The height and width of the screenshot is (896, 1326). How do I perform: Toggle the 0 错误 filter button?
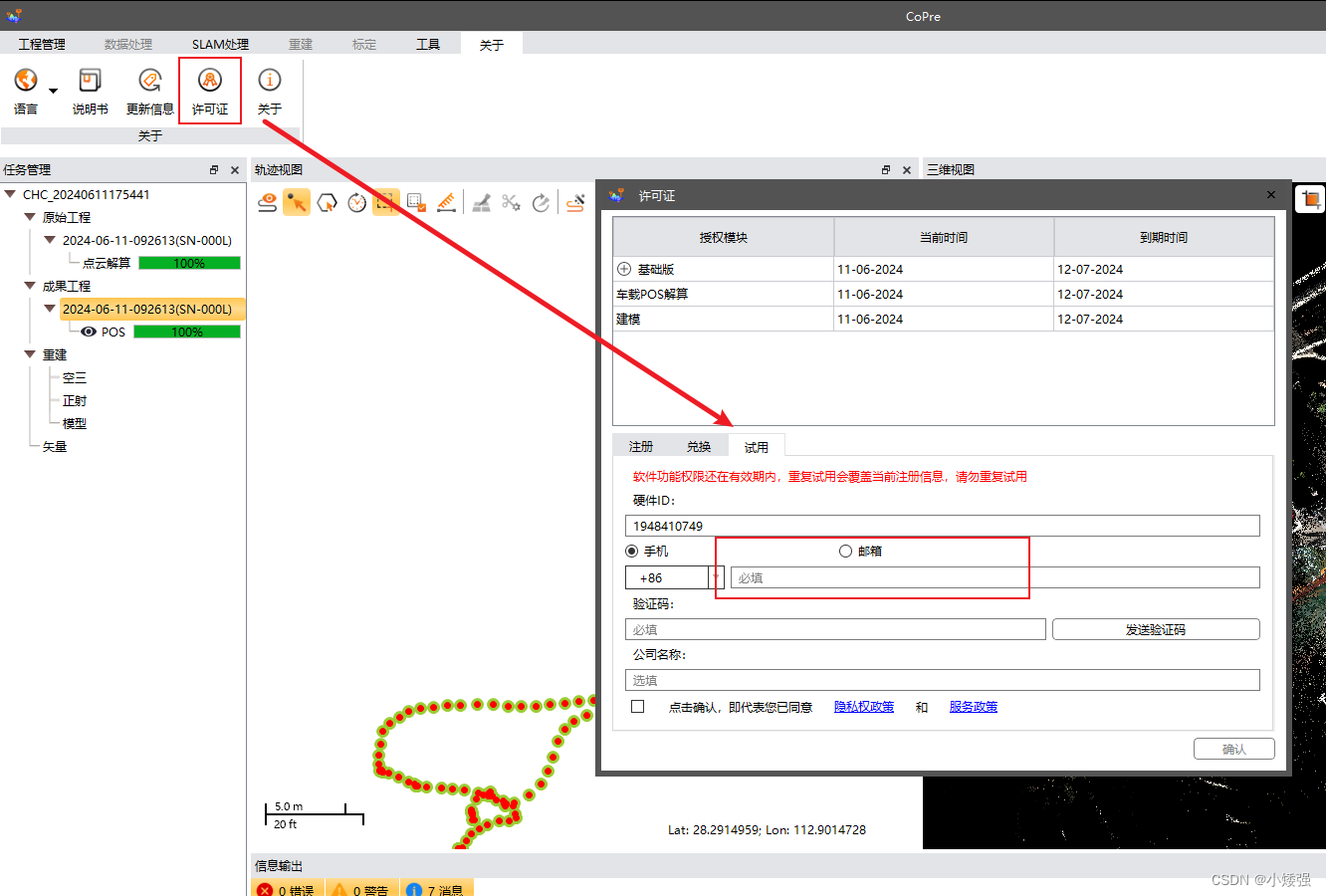pyautogui.click(x=287, y=890)
